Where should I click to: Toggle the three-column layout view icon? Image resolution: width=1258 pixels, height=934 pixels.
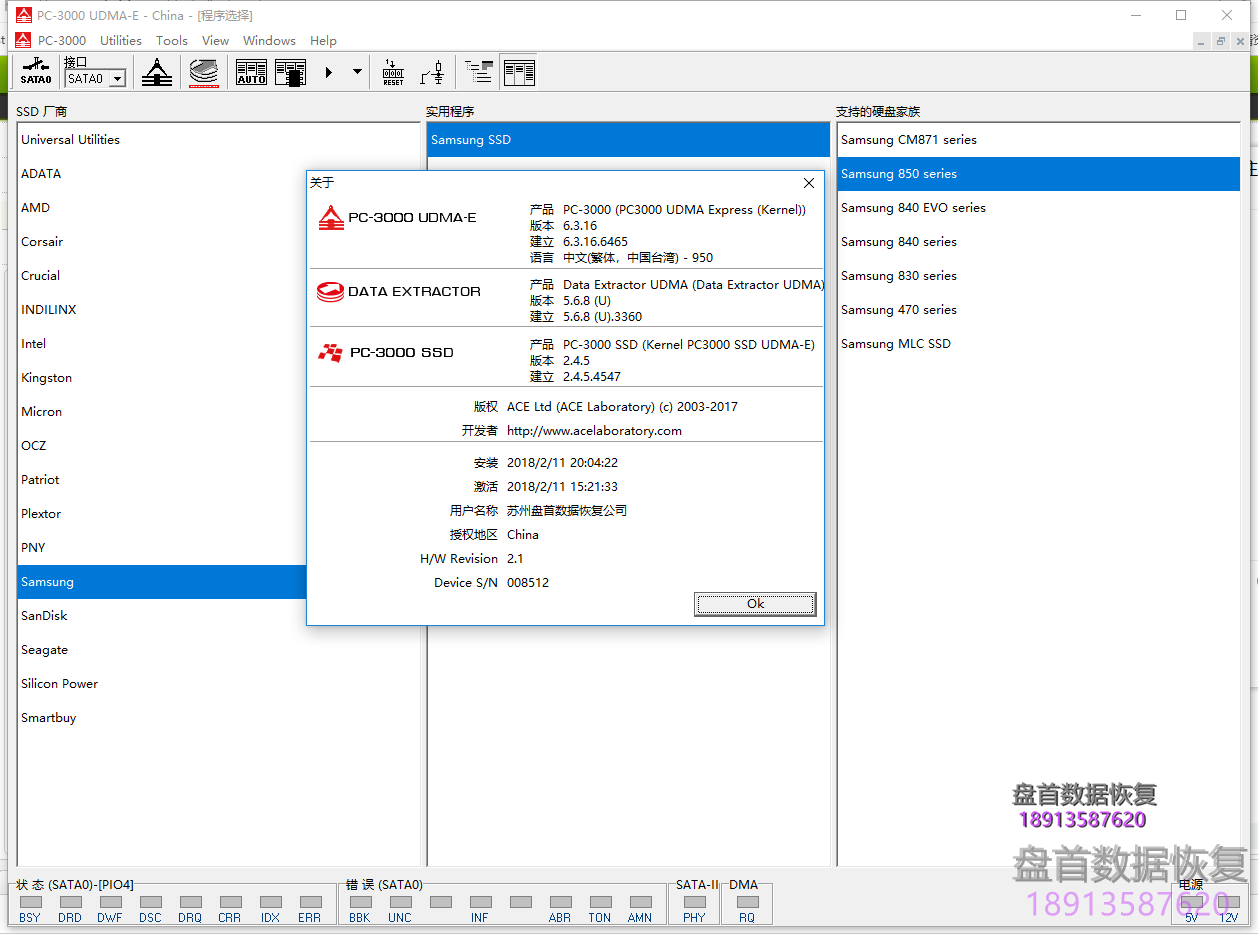(x=519, y=72)
